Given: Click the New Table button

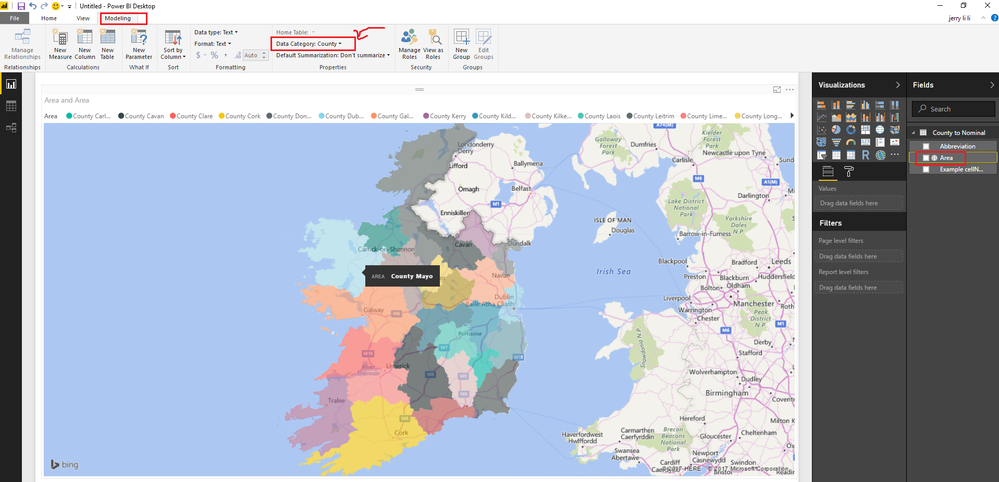Looking at the screenshot, I should pyautogui.click(x=107, y=44).
